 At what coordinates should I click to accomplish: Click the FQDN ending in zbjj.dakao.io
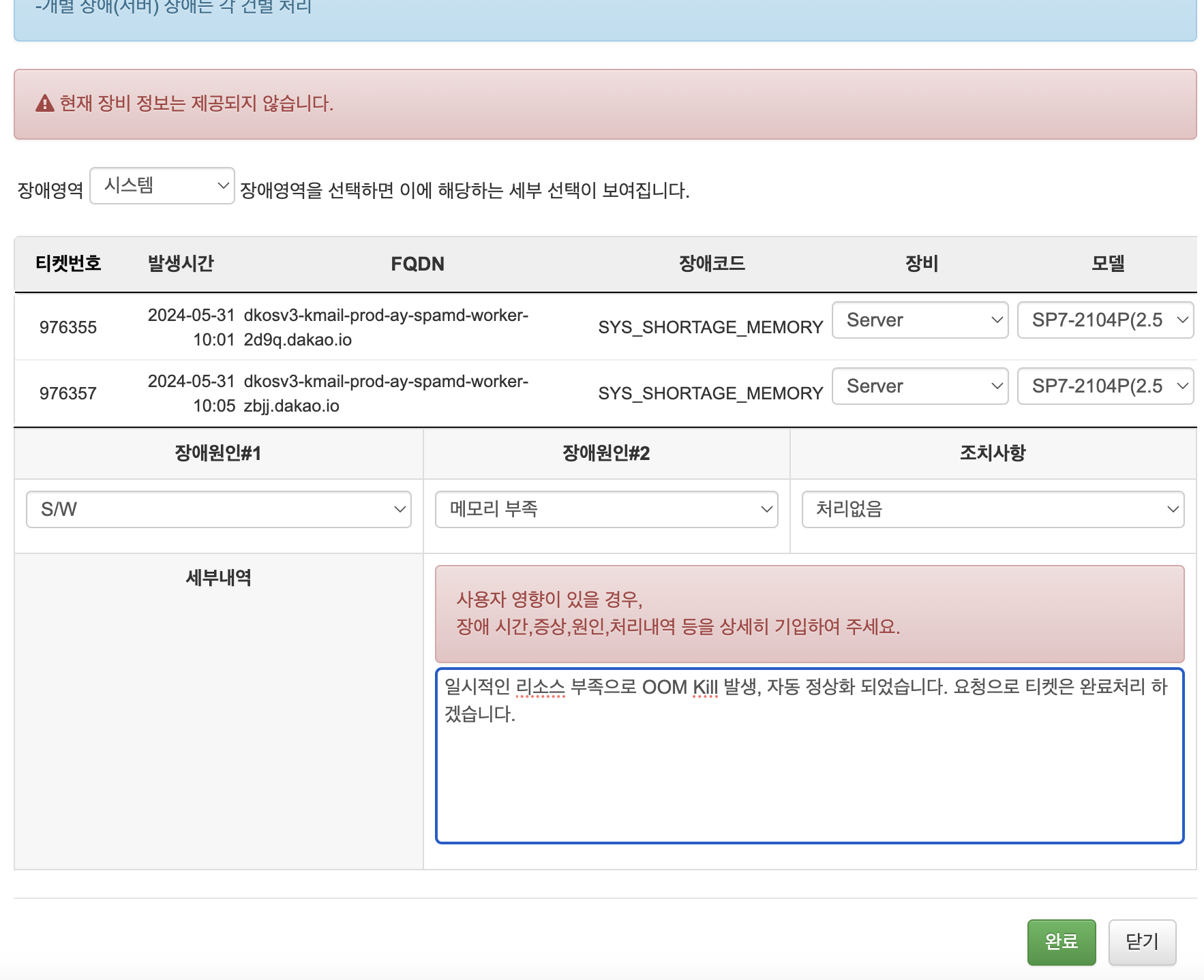point(386,393)
